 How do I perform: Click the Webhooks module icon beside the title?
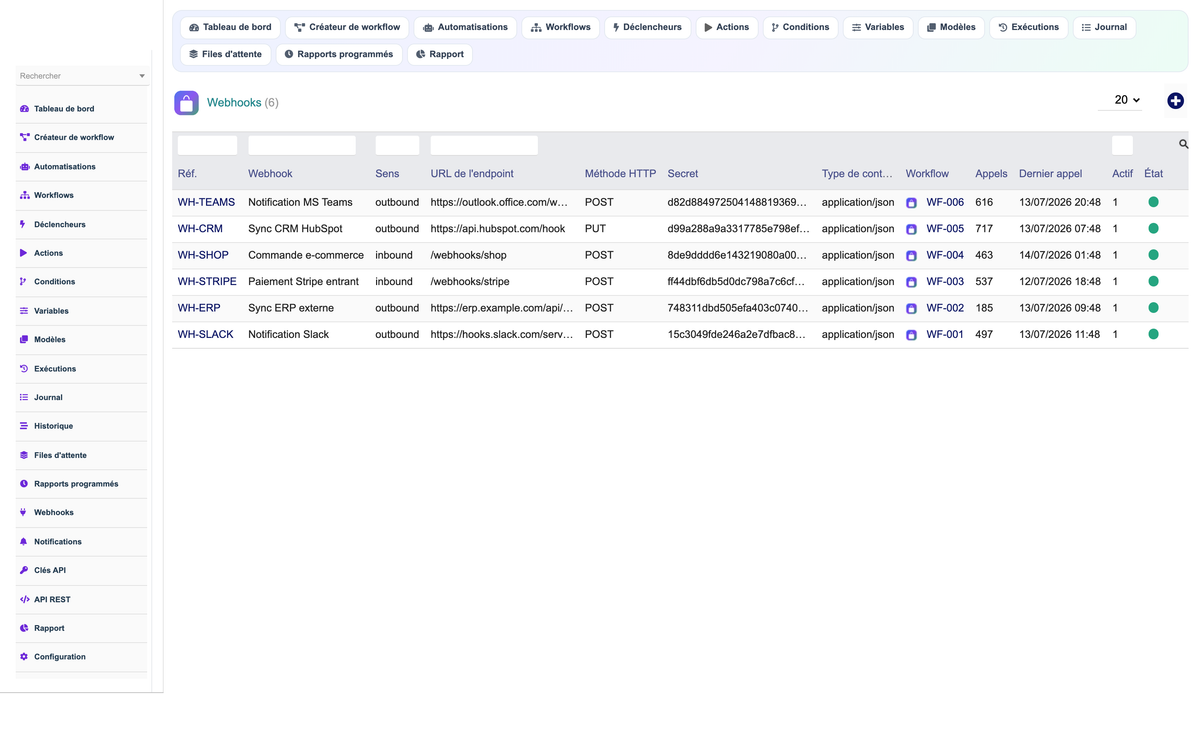186,103
